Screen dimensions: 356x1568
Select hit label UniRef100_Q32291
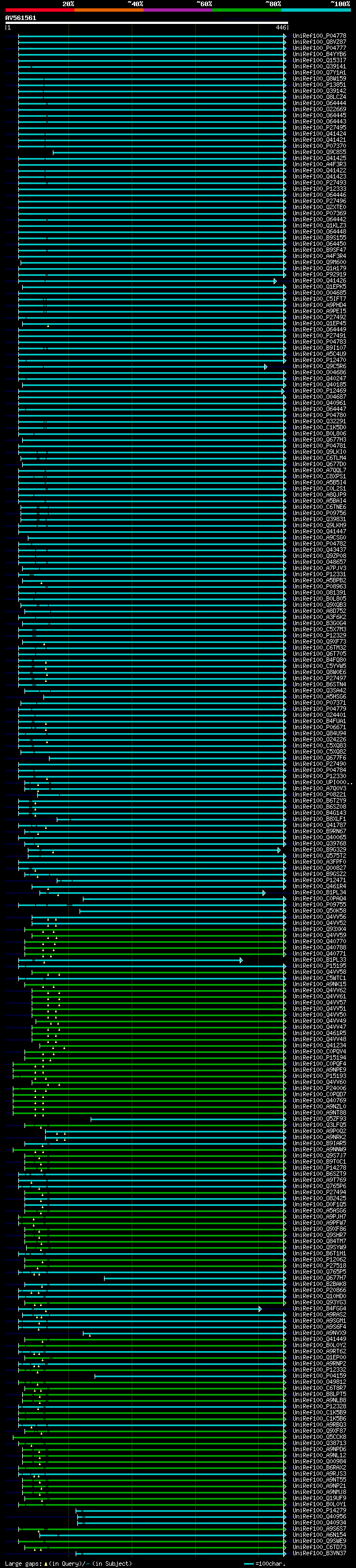[x=319, y=421]
